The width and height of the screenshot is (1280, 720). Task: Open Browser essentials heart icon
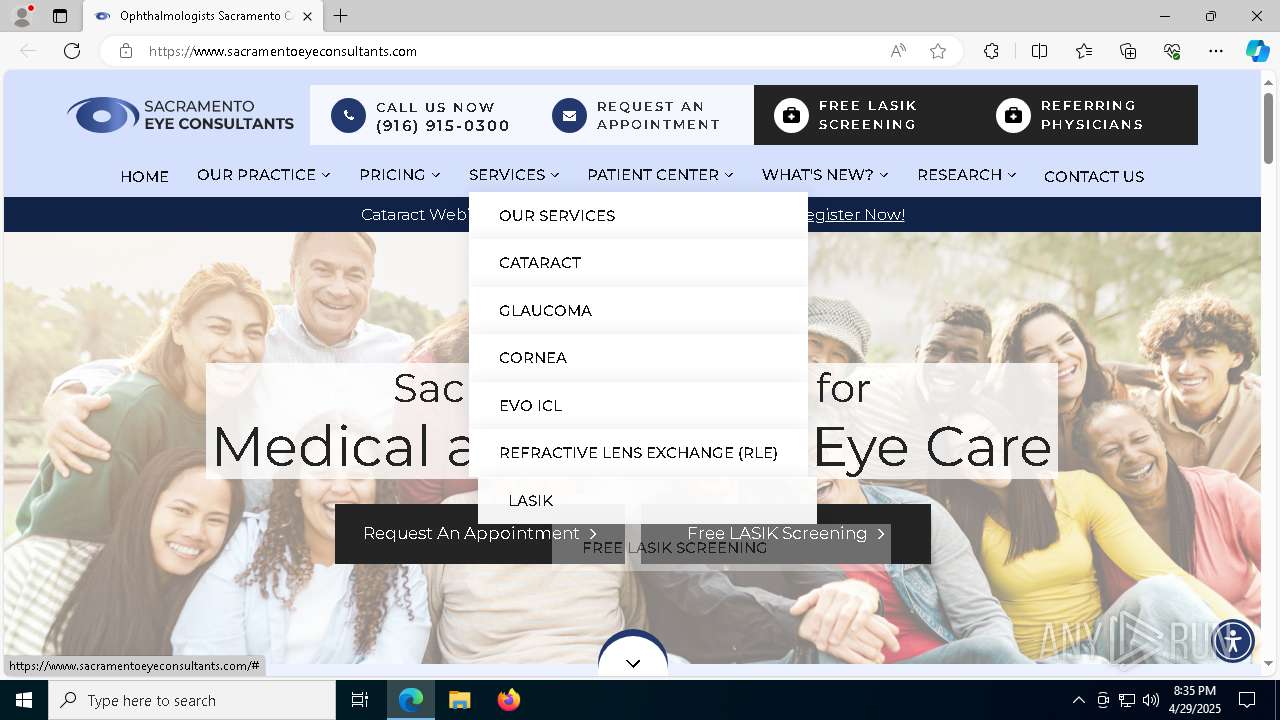[1172, 51]
